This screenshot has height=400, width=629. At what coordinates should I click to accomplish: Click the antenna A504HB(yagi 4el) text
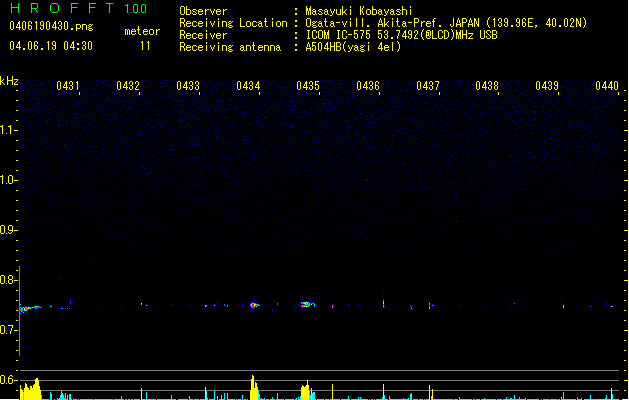click(353, 47)
